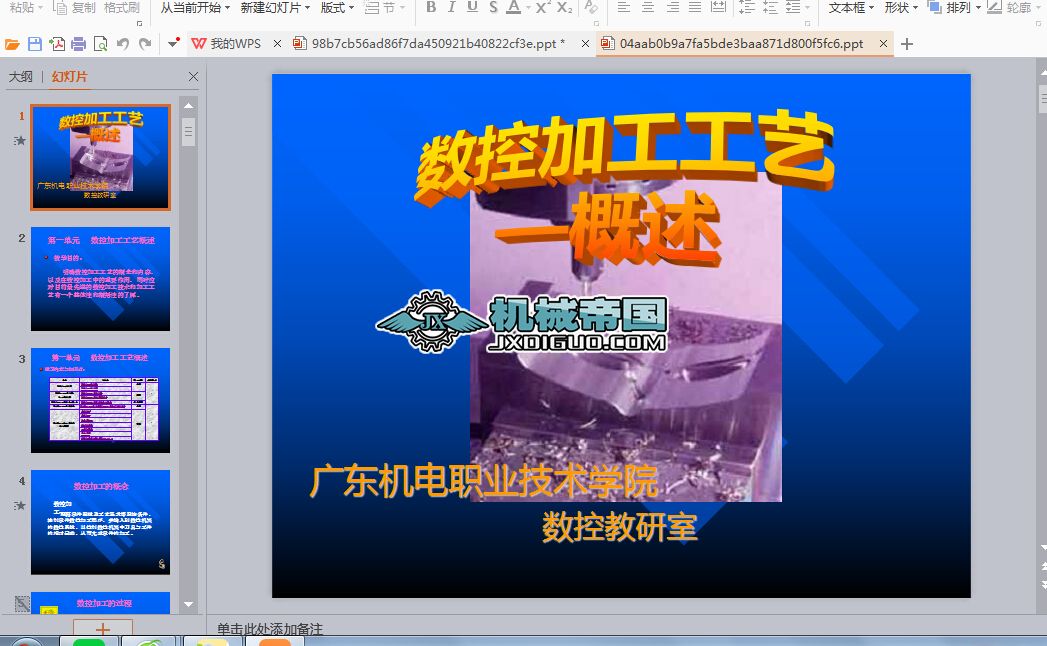Select the 幻灯片 slides tab
Viewport: 1047px width, 646px height.
tap(69, 77)
